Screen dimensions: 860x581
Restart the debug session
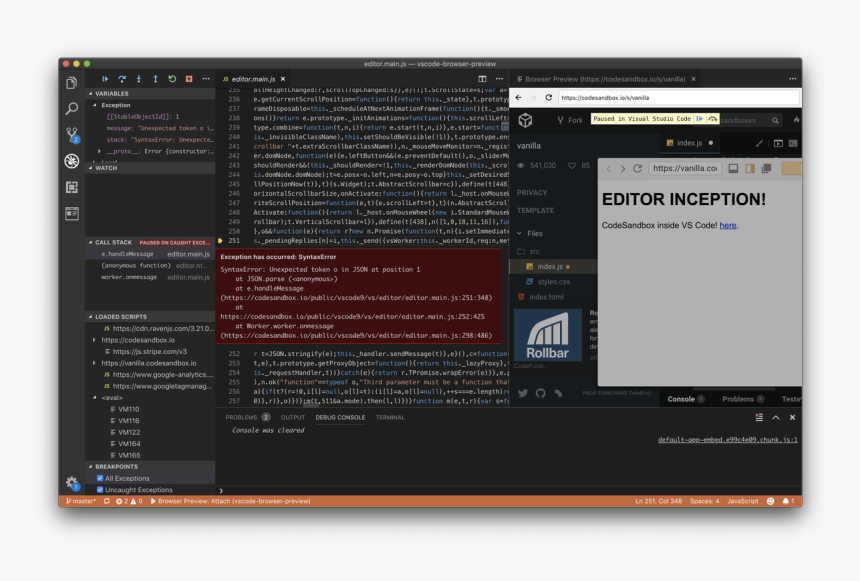[x=172, y=79]
